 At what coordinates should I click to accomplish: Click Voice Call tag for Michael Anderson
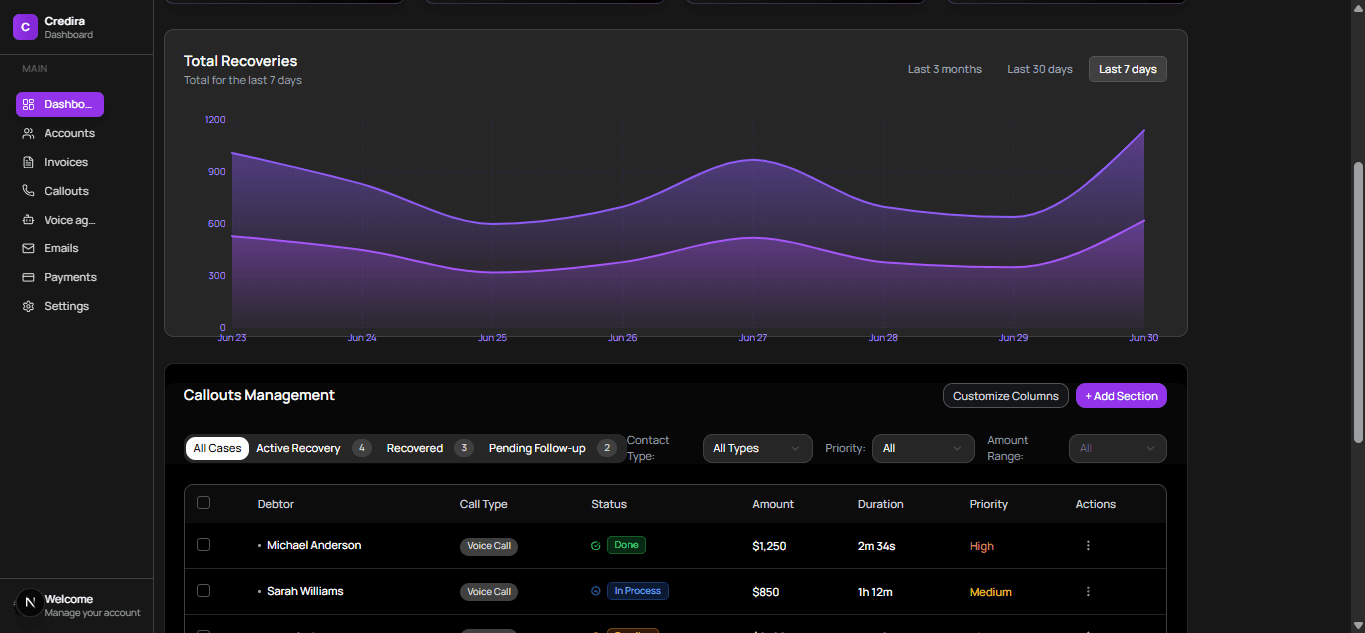pyautogui.click(x=489, y=546)
